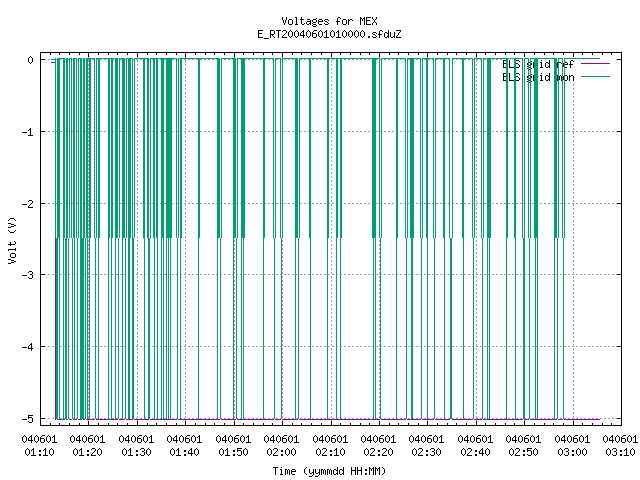This screenshot has height=480, width=640.
Task: Click the y-axis tick label -2
Action: pos(27,204)
